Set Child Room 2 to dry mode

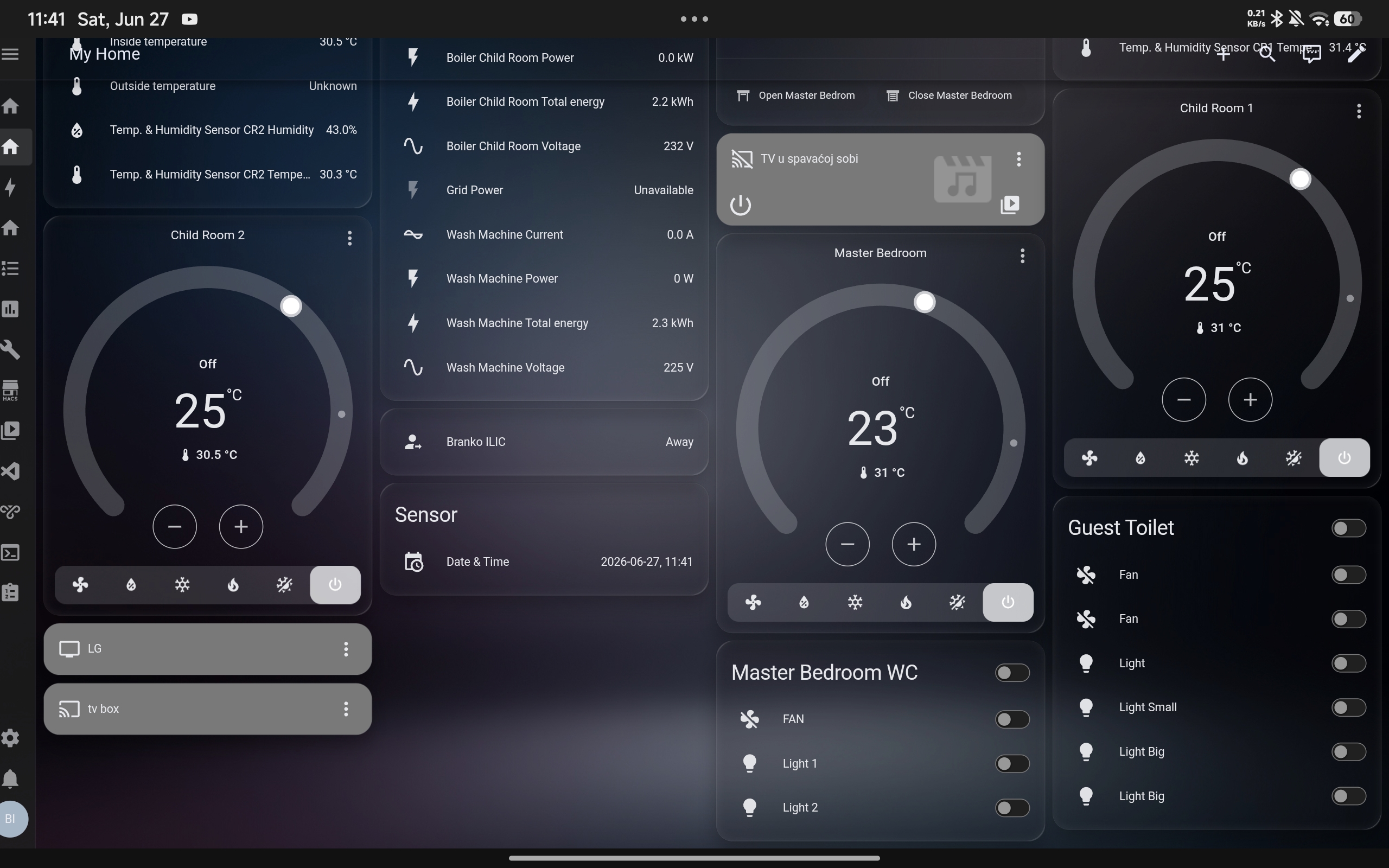click(x=131, y=585)
